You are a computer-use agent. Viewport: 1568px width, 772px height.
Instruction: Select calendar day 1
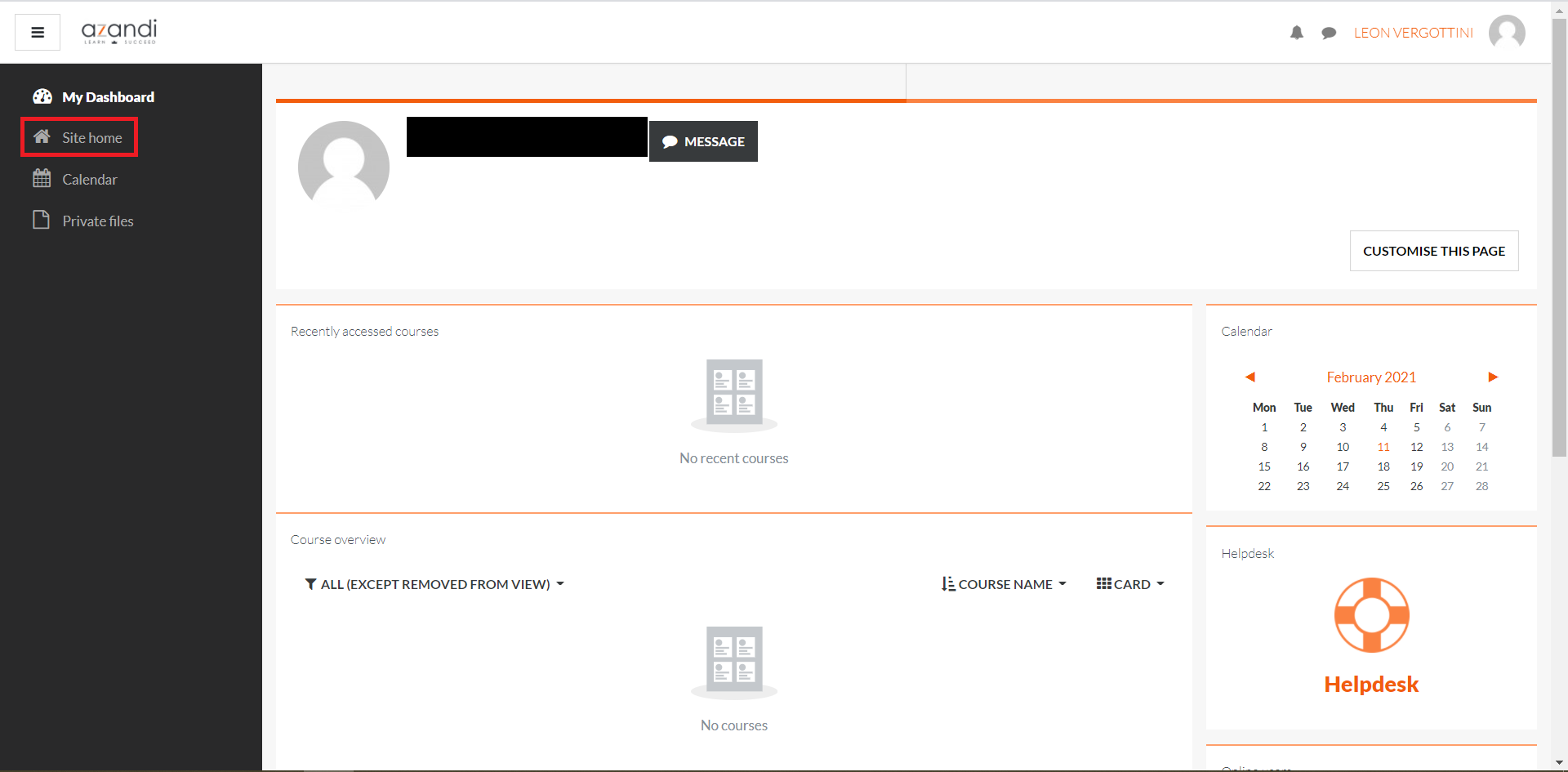(1264, 427)
